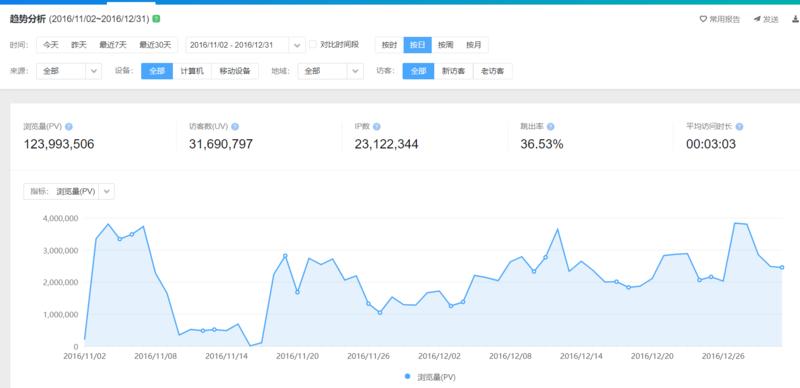This screenshot has width=800, height=388.
Task: Open help icon next to 跳出率
Action: tap(551, 127)
